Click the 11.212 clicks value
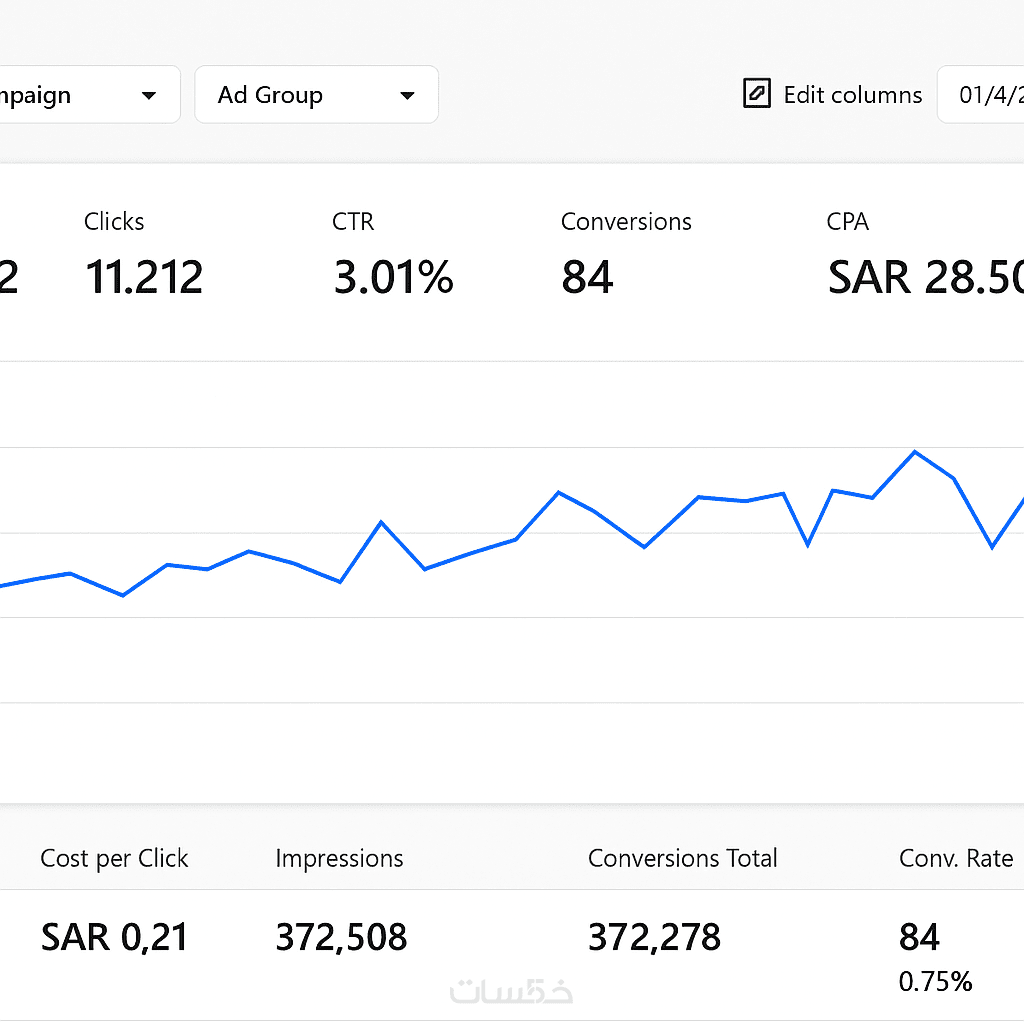The image size is (1024, 1024). pyautogui.click(x=144, y=277)
